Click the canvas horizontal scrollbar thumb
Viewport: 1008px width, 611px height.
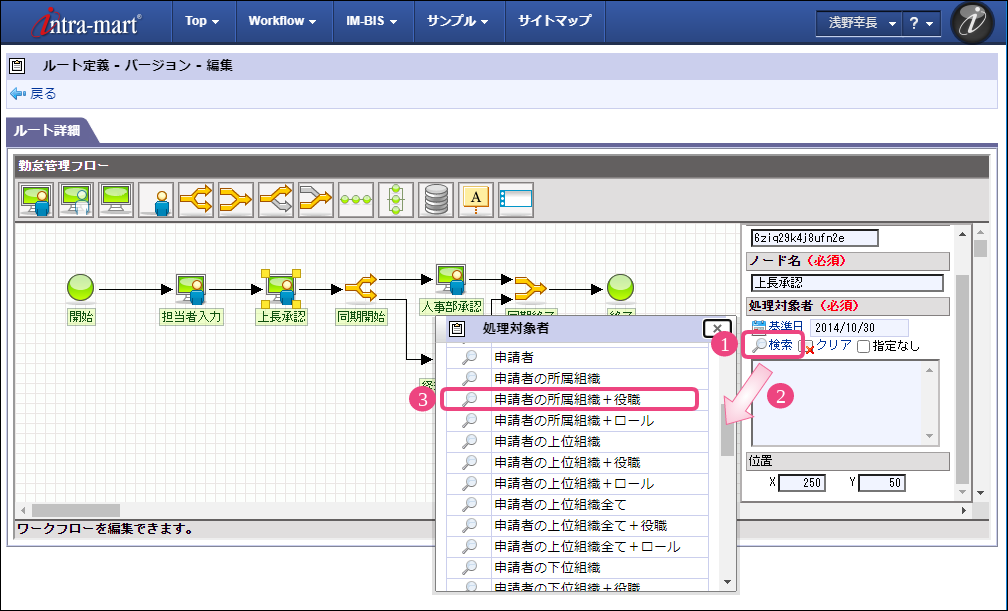pos(76,511)
